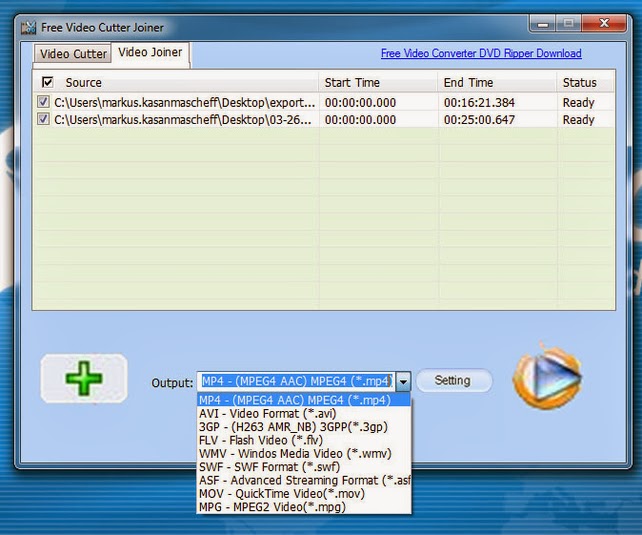Select the Video Joiner tab
Screen dimensions: 642x535
150,52
